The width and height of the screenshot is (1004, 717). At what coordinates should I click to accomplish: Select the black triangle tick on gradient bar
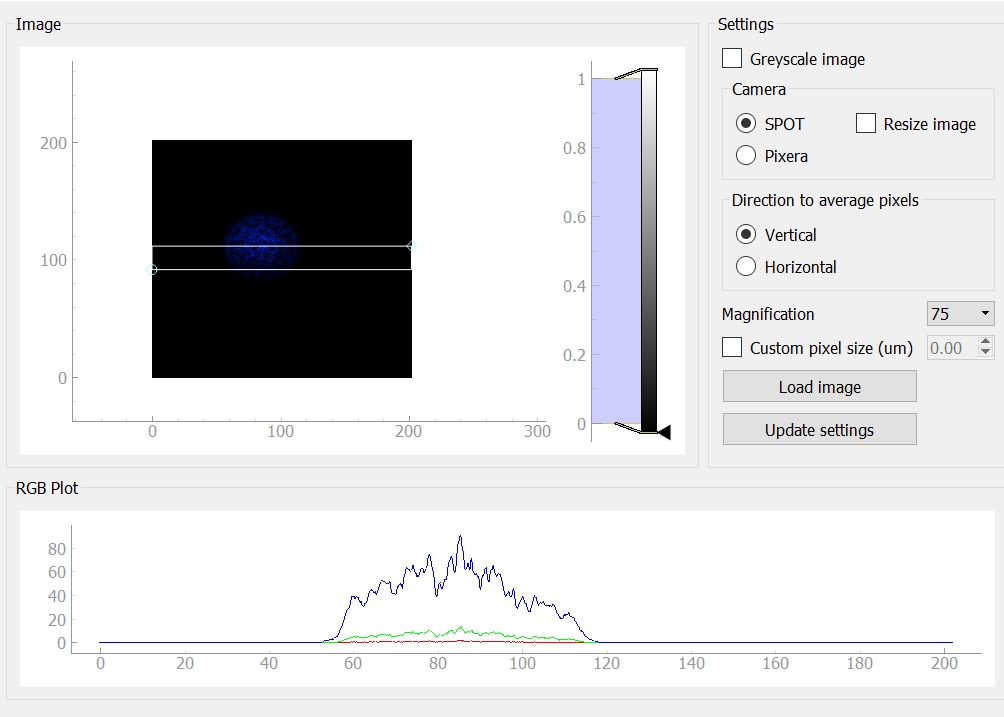(x=663, y=432)
